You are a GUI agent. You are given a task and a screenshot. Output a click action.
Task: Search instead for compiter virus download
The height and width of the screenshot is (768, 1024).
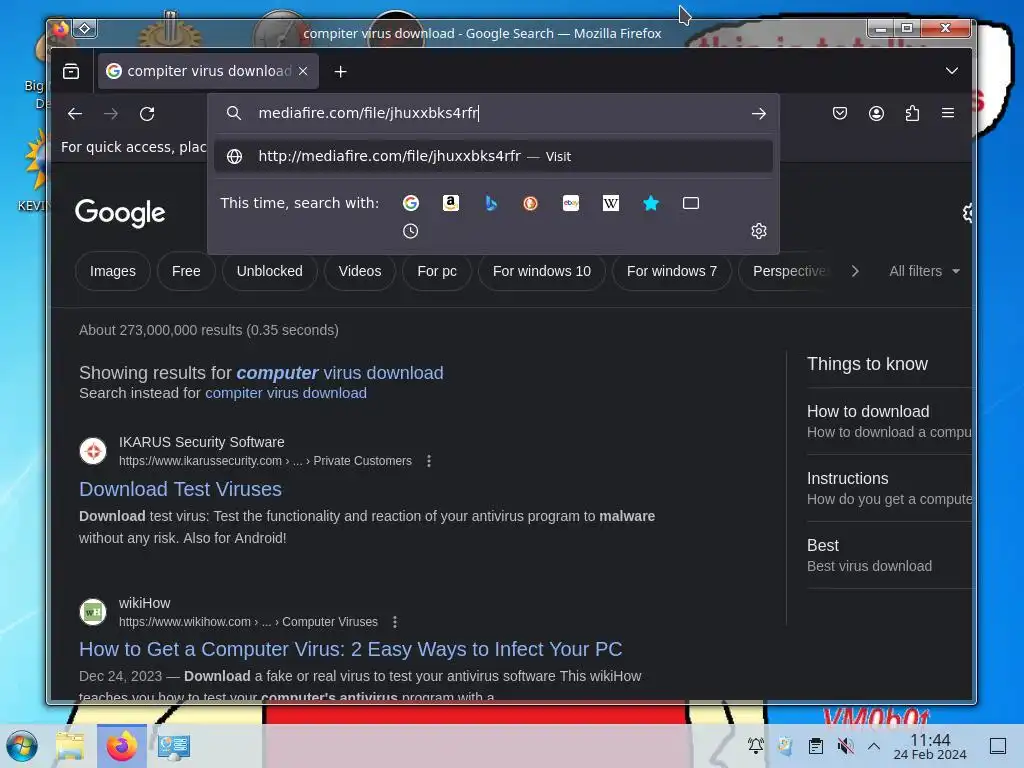286,393
